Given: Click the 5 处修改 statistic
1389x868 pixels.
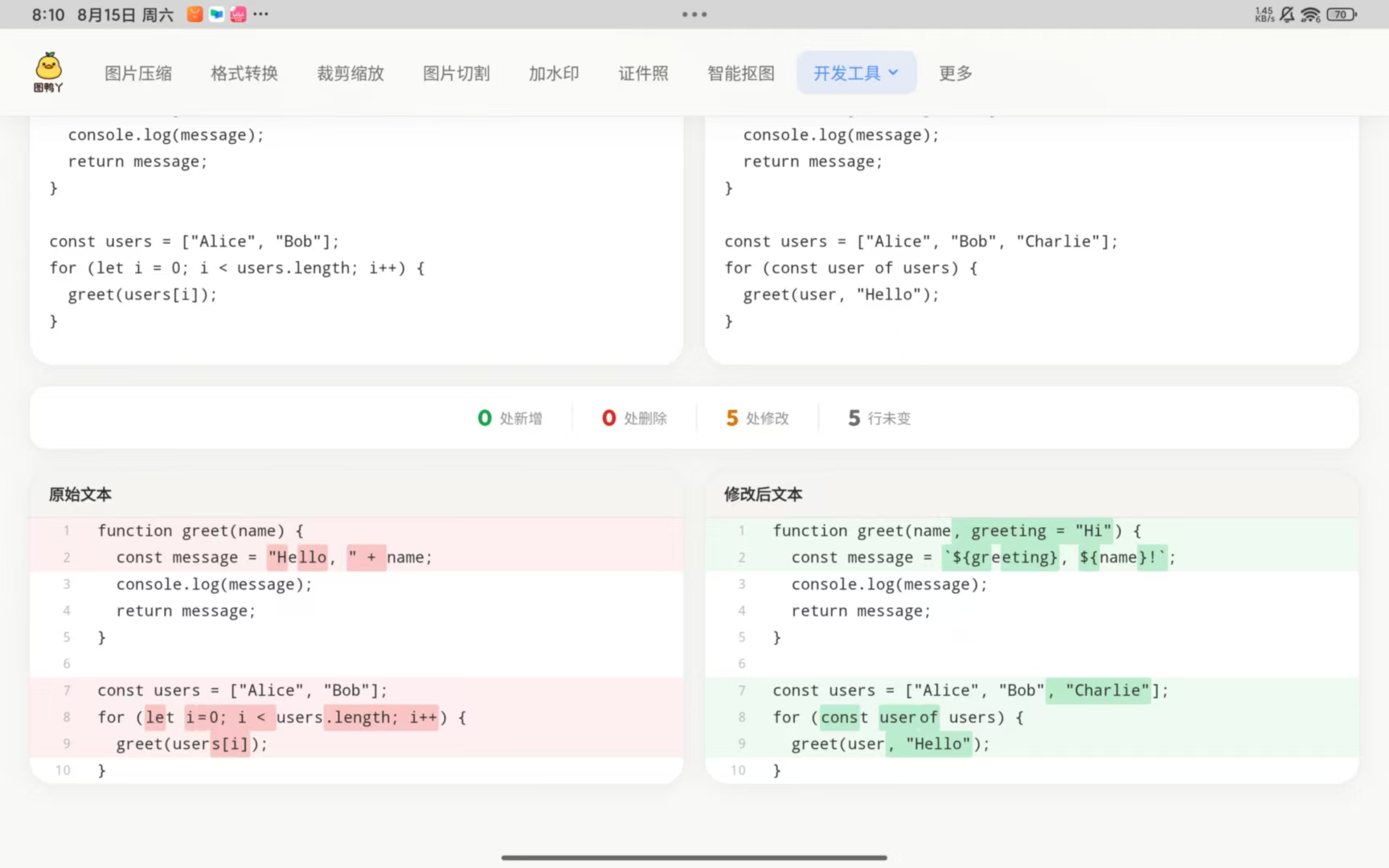Looking at the screenshot, I should tap(757, 418).
